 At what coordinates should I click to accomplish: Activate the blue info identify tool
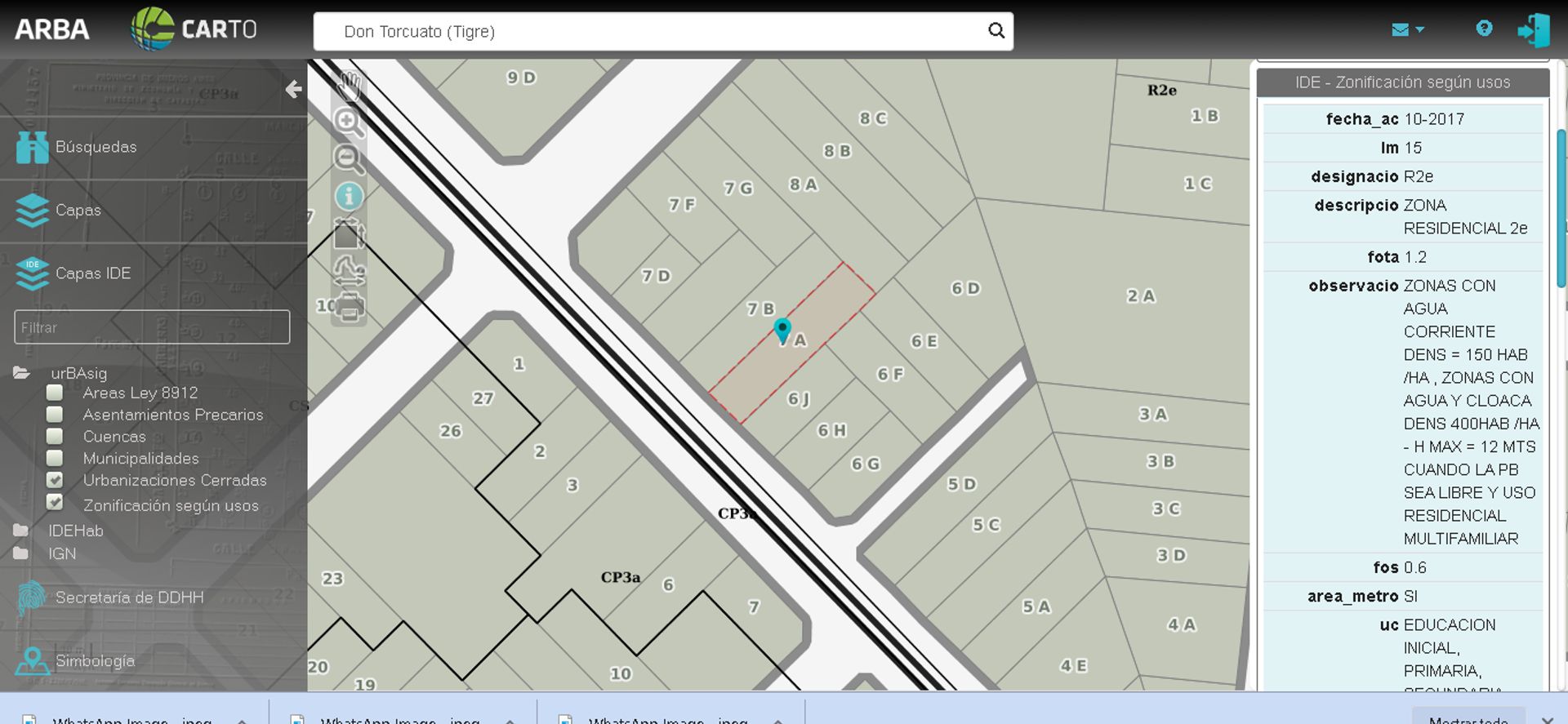coord(349,196)
